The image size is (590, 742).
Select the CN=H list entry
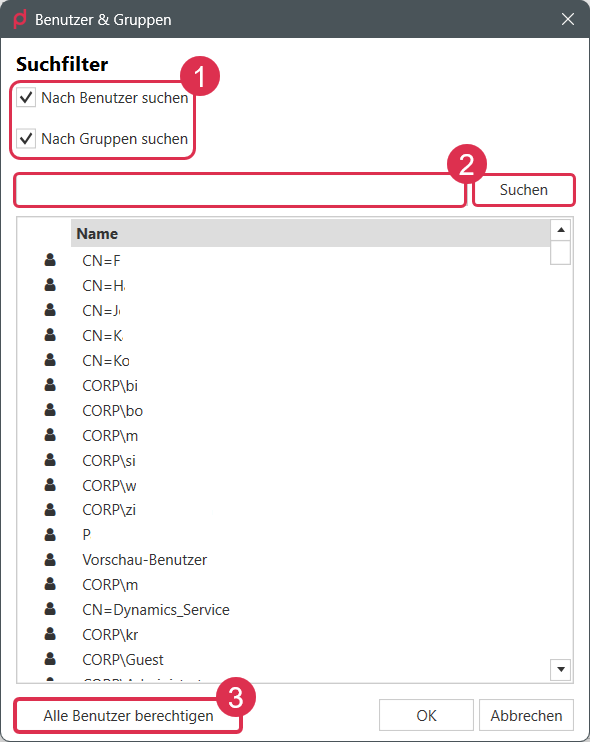[x=104, y=286]
